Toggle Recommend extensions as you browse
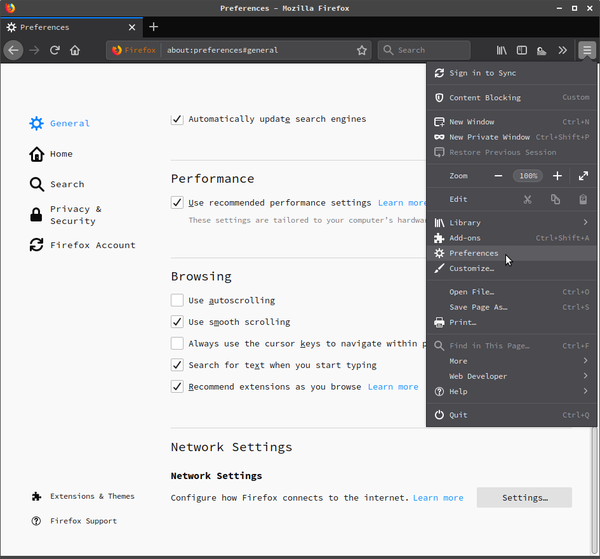 click(177, 386)
